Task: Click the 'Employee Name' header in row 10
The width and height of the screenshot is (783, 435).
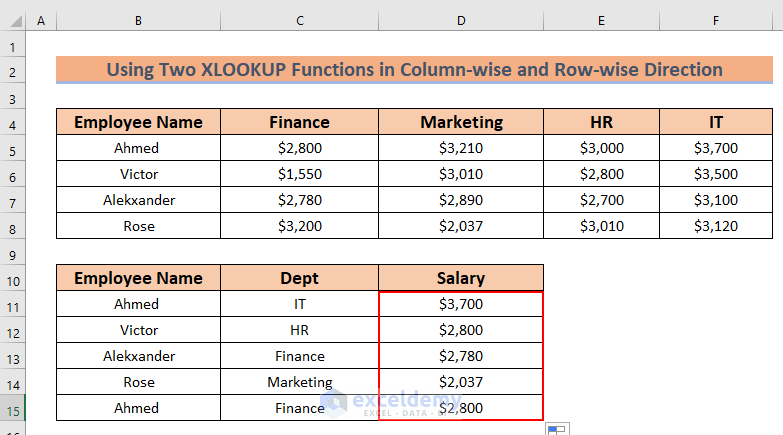Action: pos(138,278)
